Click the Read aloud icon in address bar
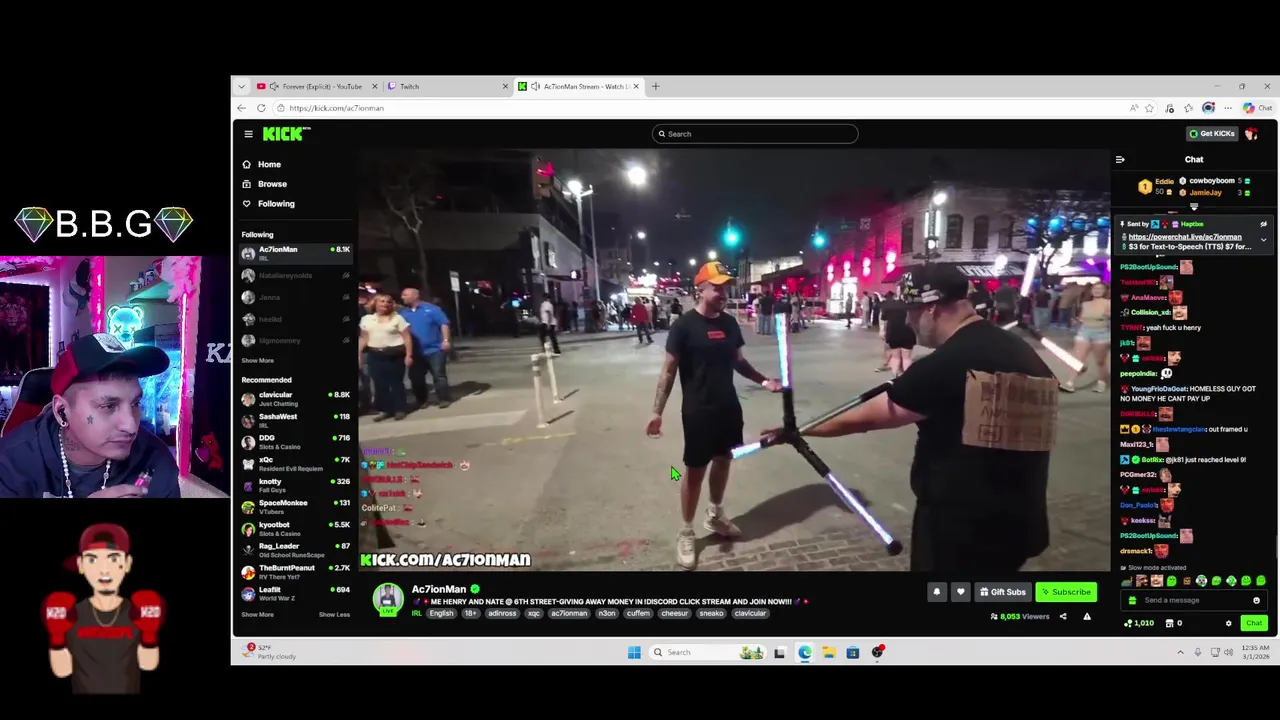This screenshot has width=1280, height=720. pyautogui.click(x=1134, y=108)
